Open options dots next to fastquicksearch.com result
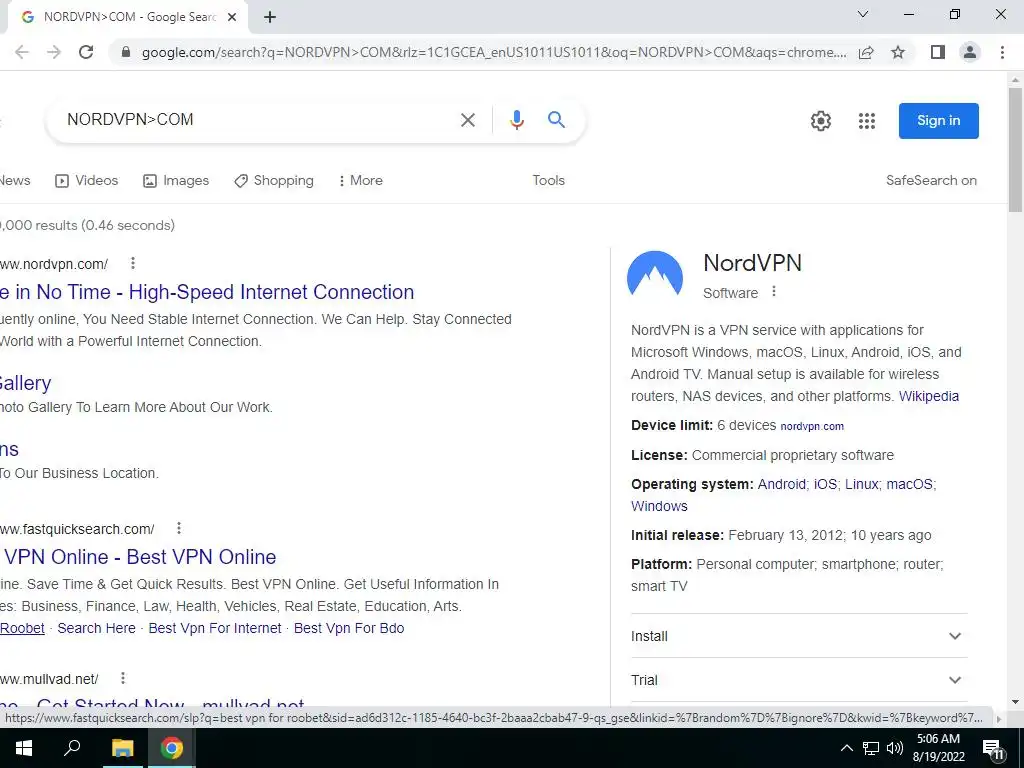Image resolution: width=1024 pixels, height=768 pixels. click(x=179, y=528)
